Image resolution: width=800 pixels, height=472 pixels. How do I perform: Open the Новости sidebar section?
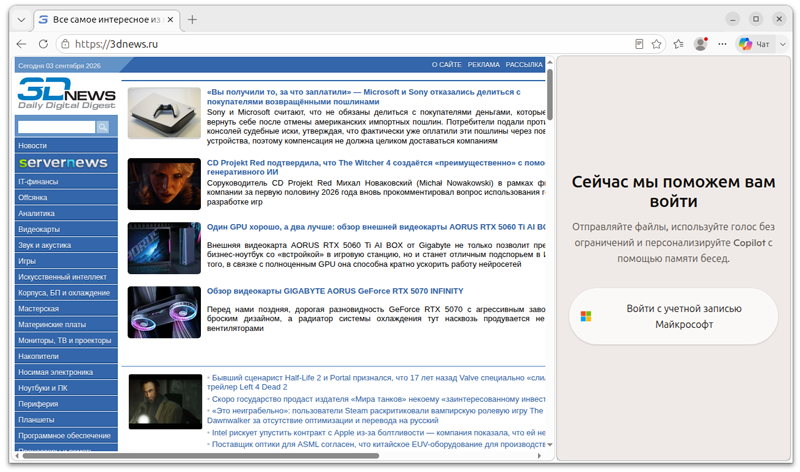[x=66, y=145]
